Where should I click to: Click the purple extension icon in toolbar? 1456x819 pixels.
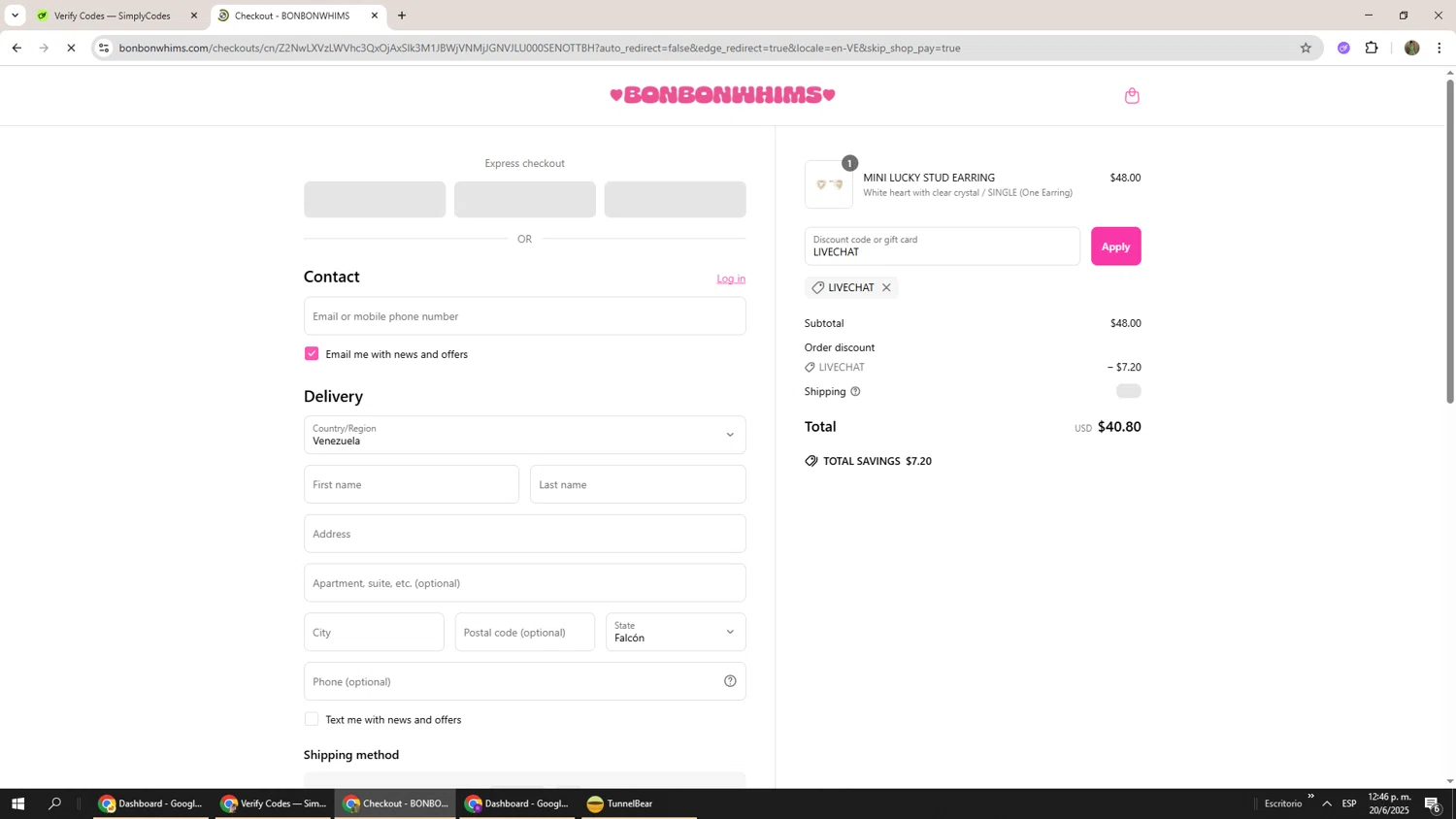pos(1343,48)
